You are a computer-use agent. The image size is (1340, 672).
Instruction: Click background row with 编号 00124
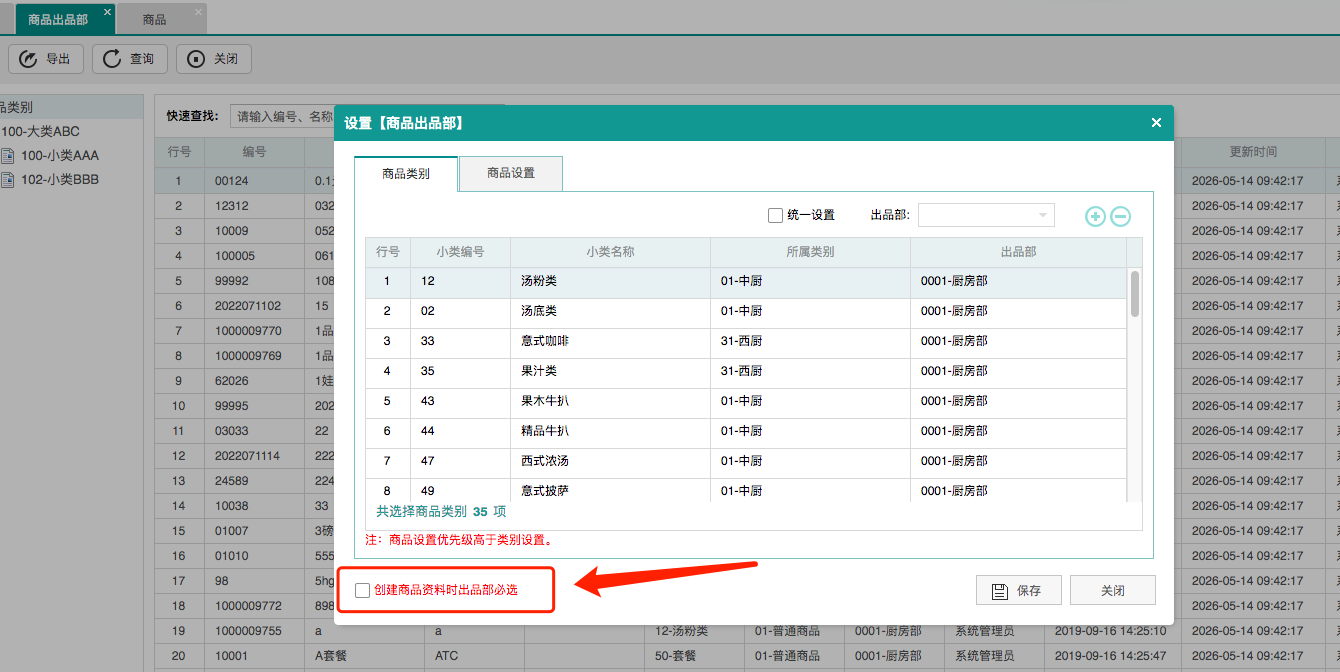pyautogui.click(x=243, y=181)
